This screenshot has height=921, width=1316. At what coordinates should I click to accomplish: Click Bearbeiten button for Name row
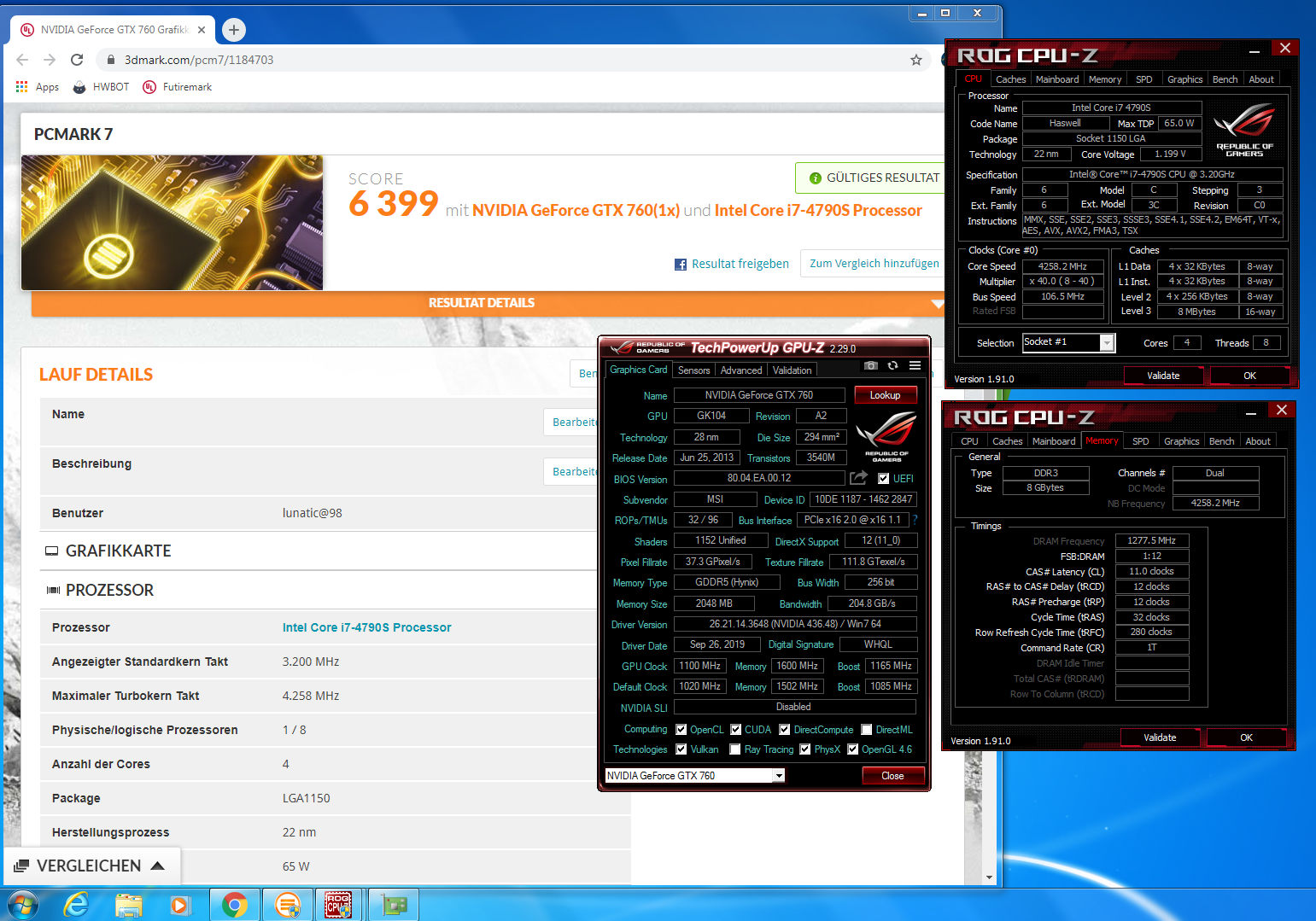[572, 423]
